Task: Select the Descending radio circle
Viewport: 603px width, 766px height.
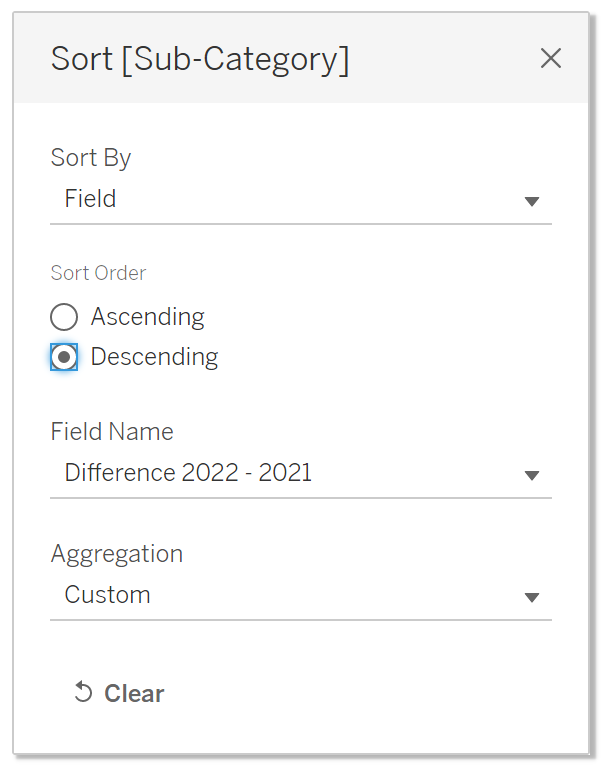Action: (64, 358)
